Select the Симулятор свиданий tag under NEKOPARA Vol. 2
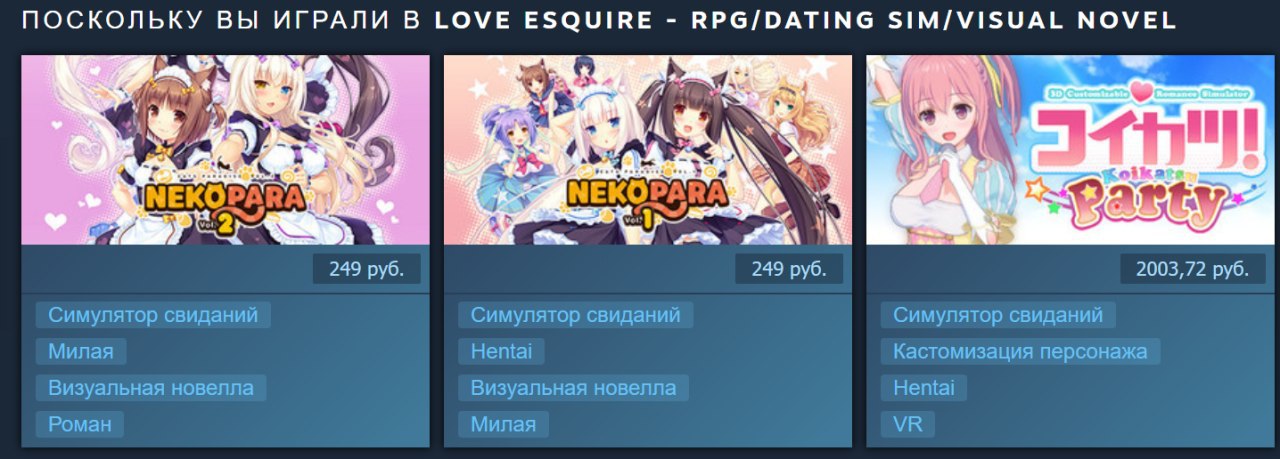 [153, 315]
